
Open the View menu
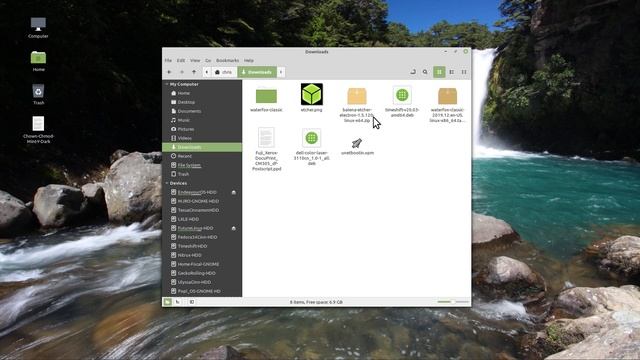pyautogui.click(x=195, y=60)
